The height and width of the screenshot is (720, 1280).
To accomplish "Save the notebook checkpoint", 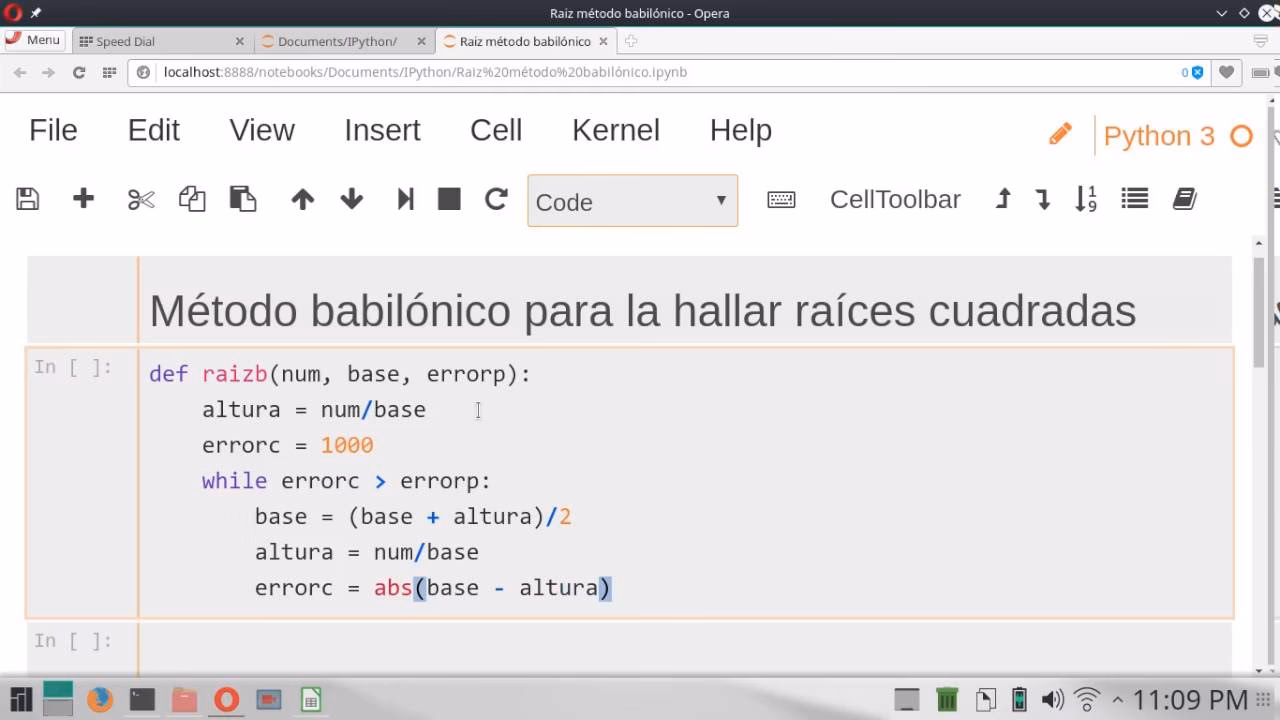I will [x=27, y=199].
